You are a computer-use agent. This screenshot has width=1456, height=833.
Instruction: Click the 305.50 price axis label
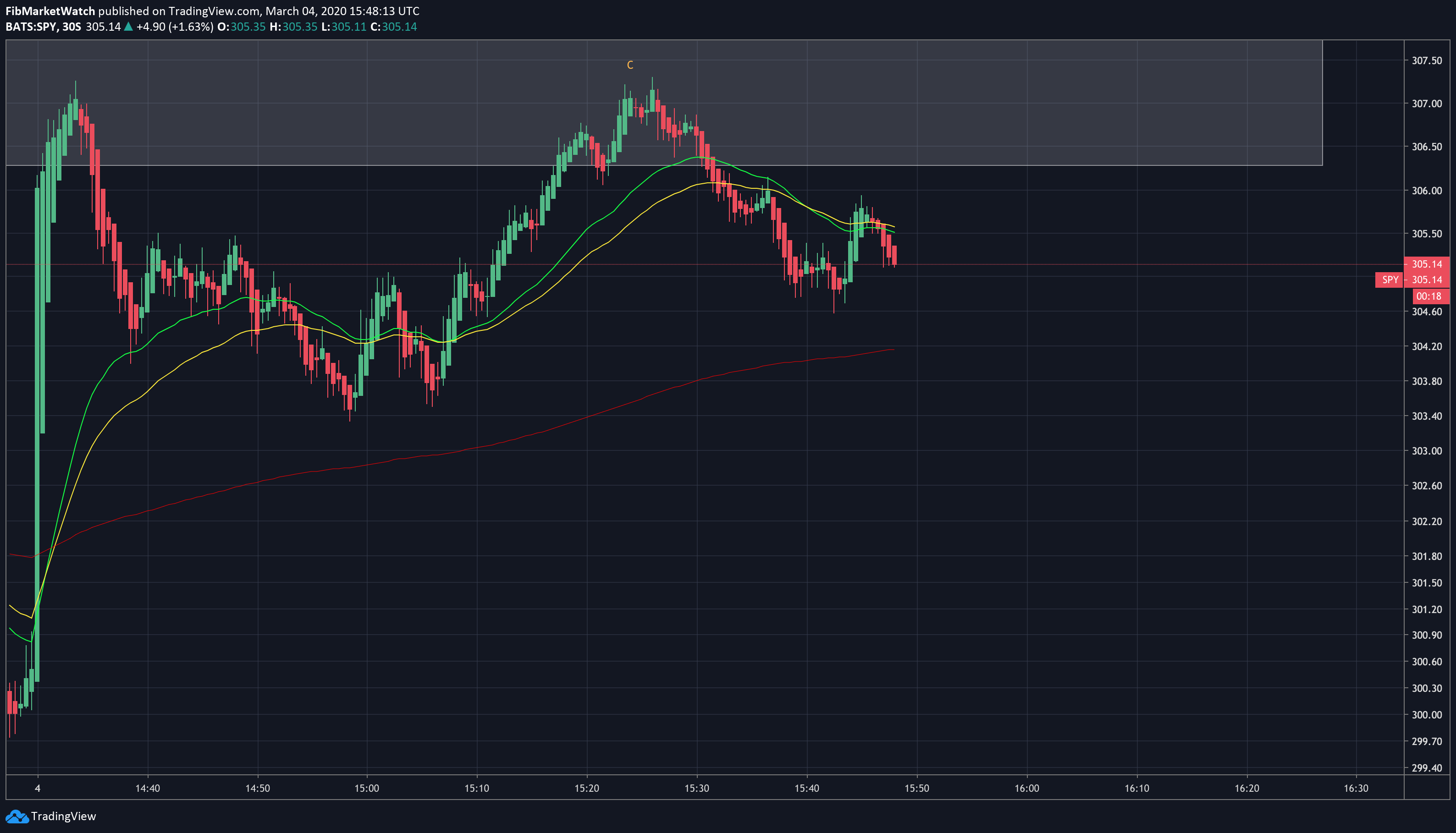coord(1427,234)
